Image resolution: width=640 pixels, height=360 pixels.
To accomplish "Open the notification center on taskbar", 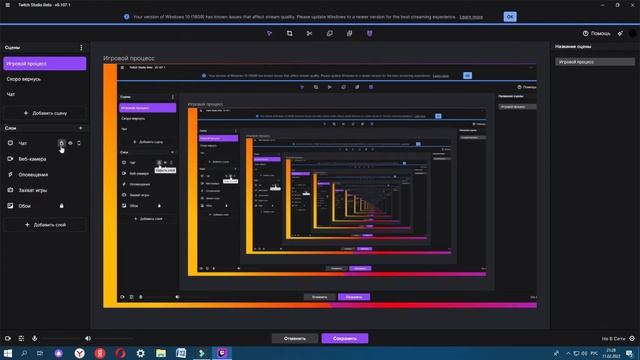I will pos(629,353).
